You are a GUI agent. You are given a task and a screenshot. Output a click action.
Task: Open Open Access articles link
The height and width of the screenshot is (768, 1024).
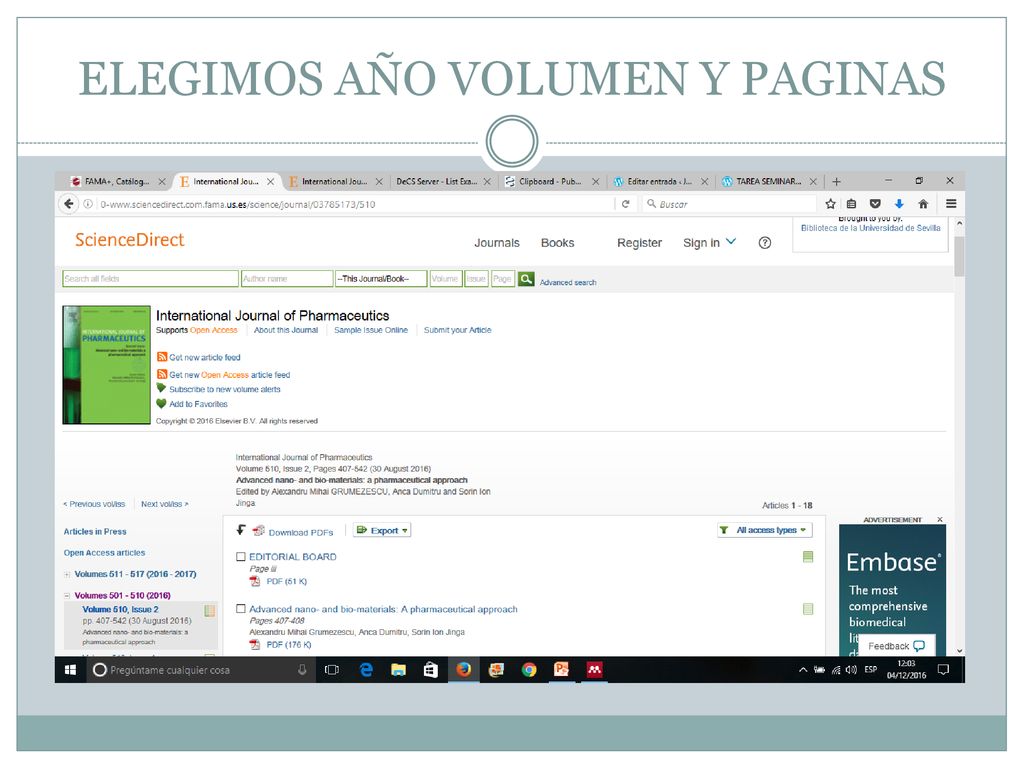104,552
